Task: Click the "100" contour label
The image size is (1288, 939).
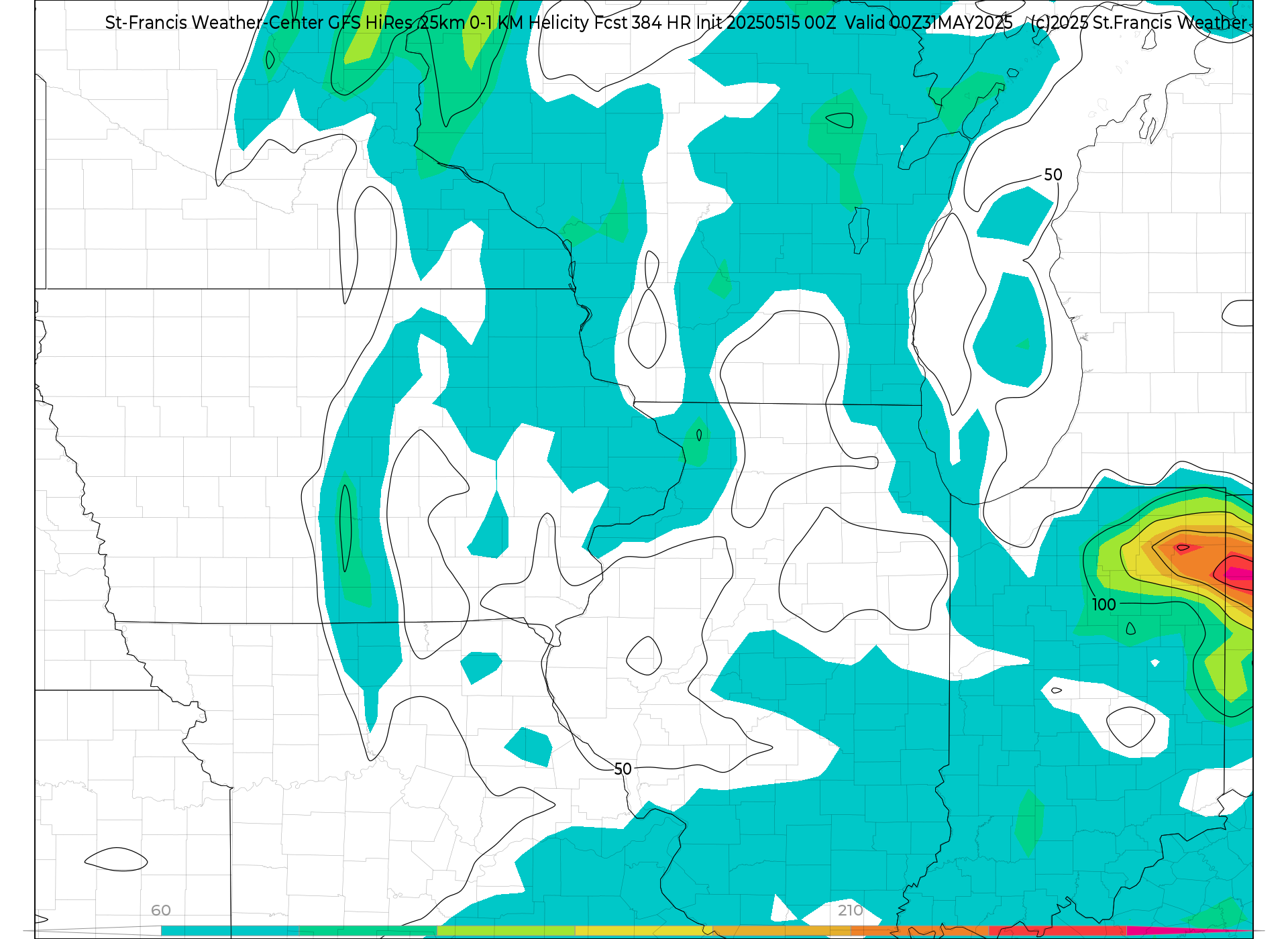Action: [1104, 604]
